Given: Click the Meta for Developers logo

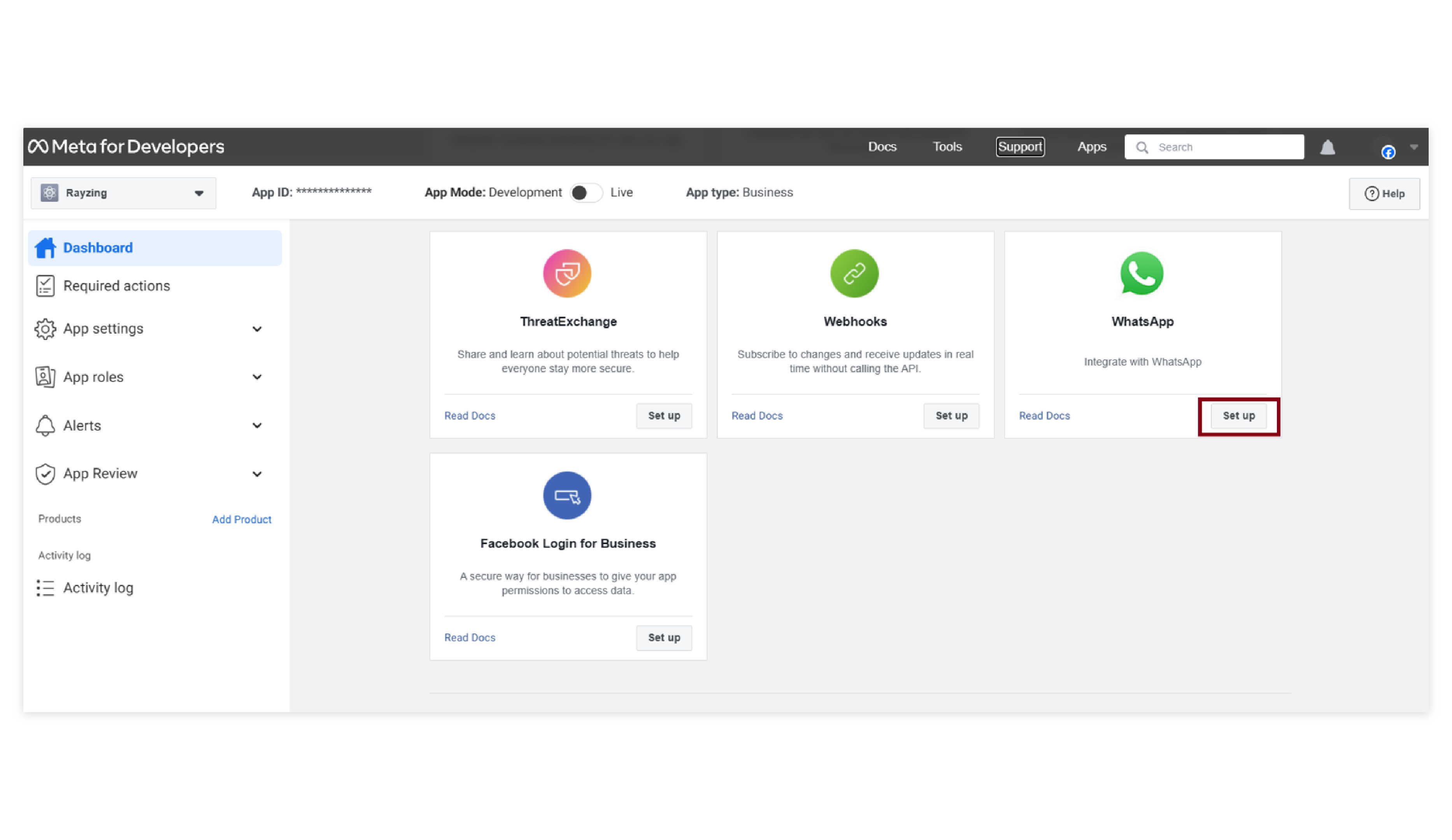Looking at the screenshot, I should [x=126, y=147].
